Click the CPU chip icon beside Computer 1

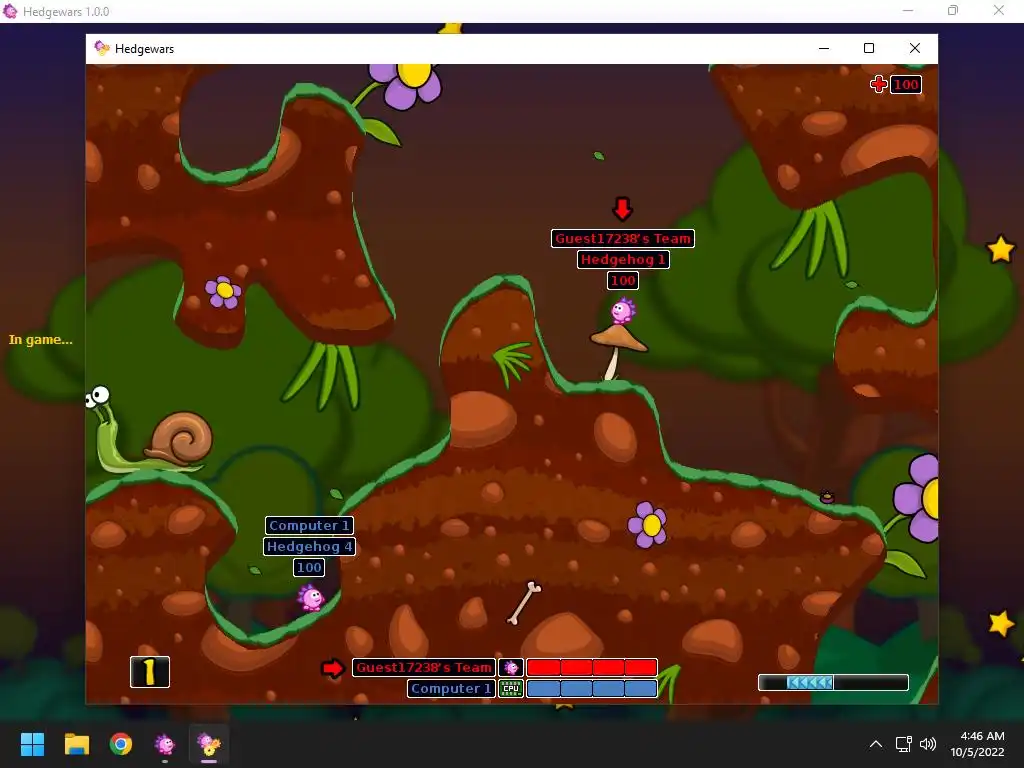pyautogui.click(x=511, y=688)
